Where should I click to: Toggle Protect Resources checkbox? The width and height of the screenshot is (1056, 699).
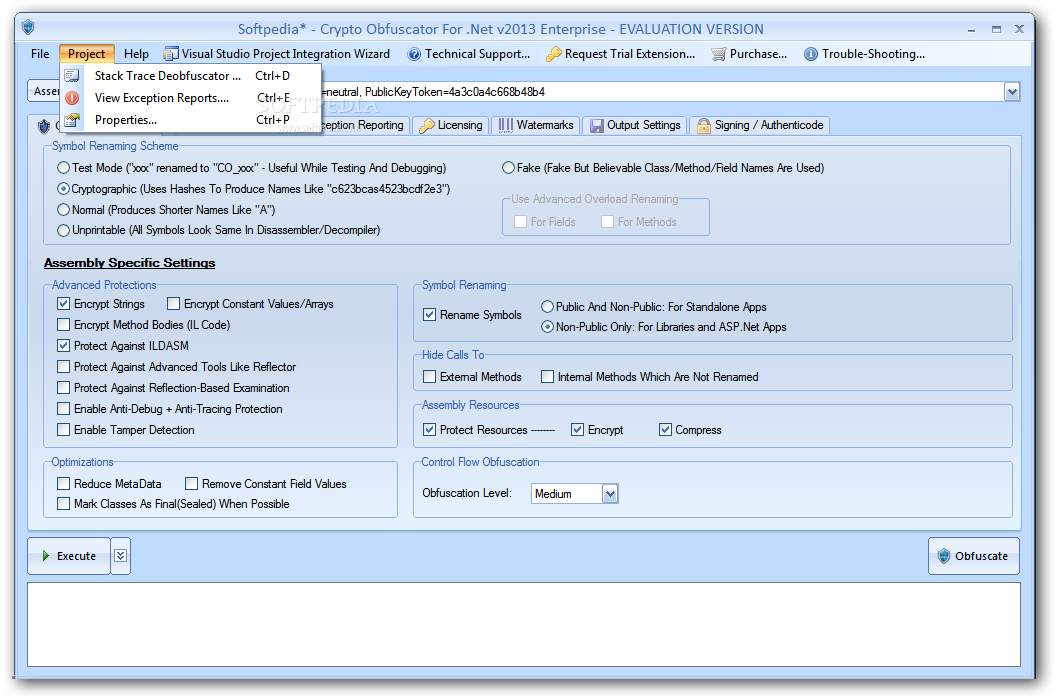[429, 430]
